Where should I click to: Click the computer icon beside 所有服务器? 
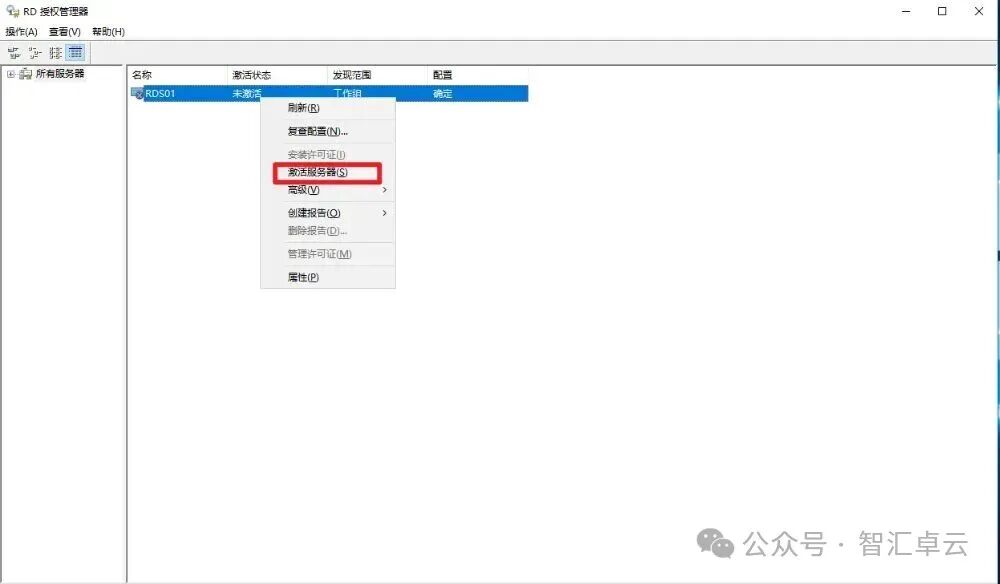coord(25,73)
